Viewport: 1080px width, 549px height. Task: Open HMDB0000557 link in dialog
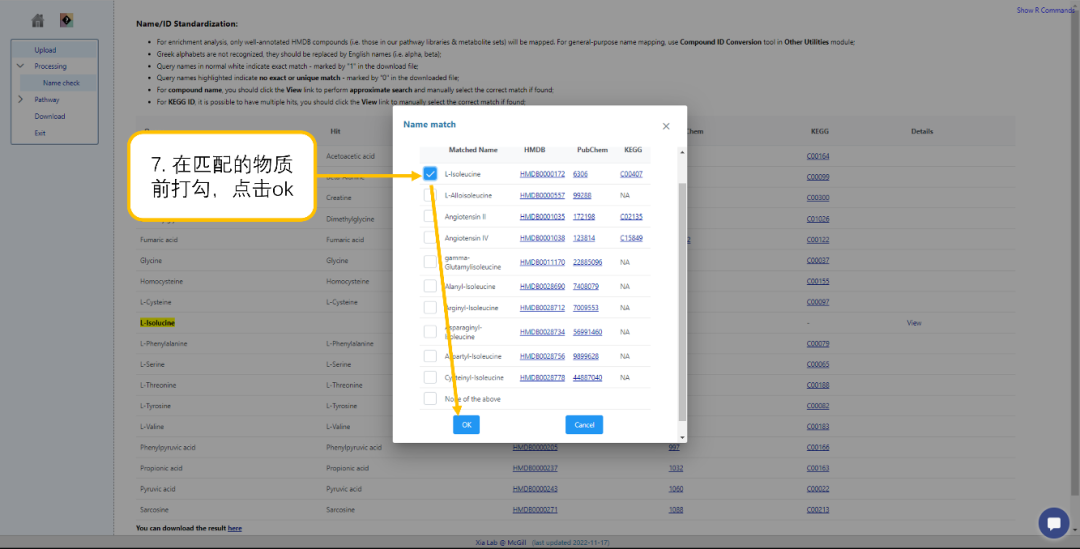[542, 196]
